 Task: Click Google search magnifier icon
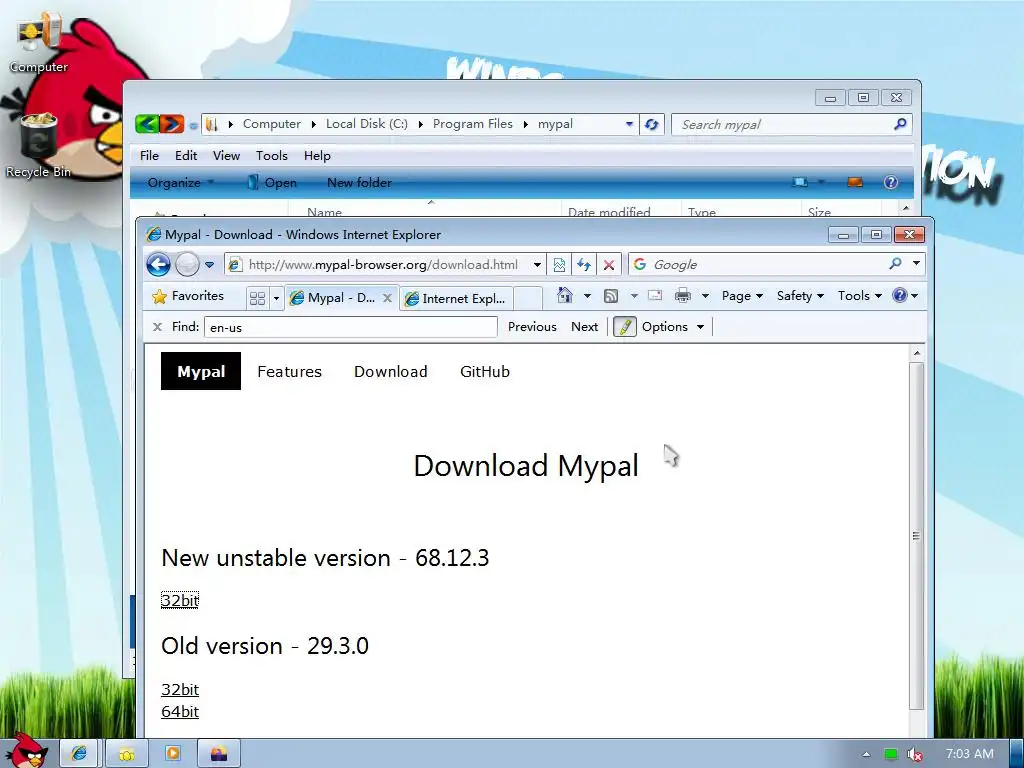[x=895, y=263]
